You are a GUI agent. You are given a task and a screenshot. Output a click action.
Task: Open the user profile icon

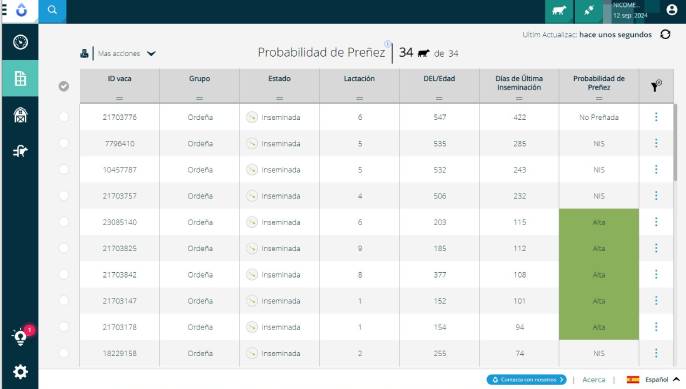[672, 10]
